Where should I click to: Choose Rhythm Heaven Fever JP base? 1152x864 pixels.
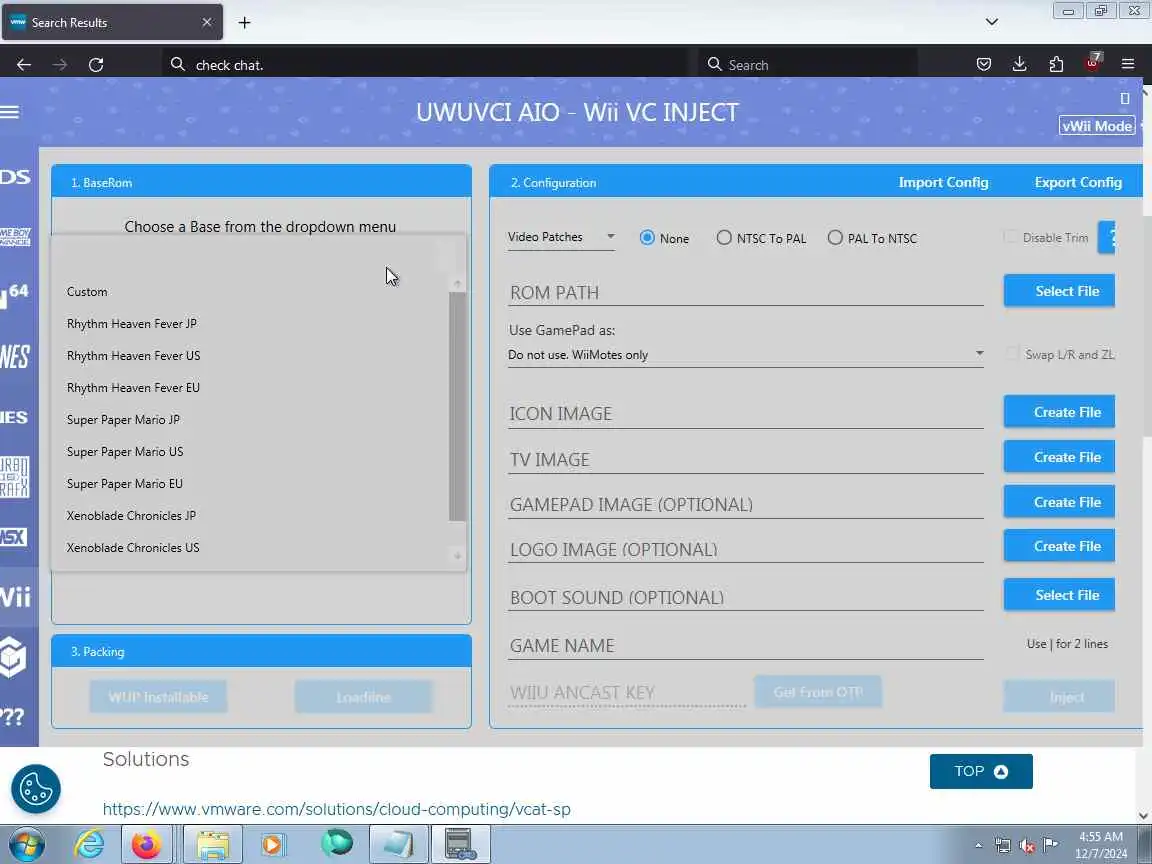(250, 324)
